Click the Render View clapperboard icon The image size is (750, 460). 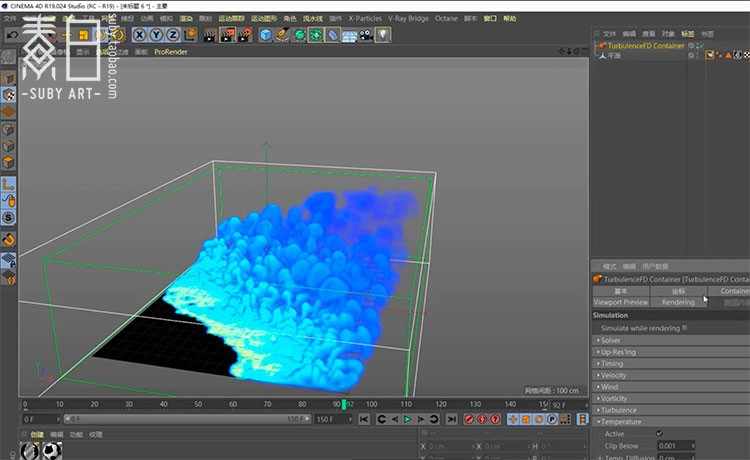coord(209,35)
